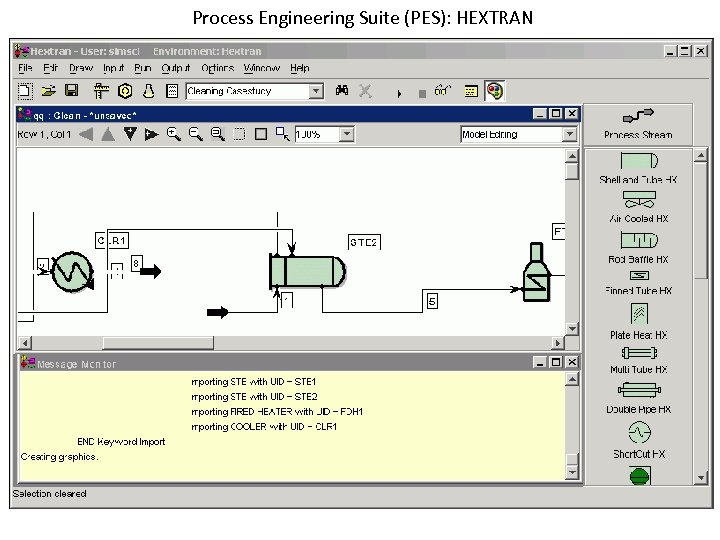This screenshot has width=720, height=540.
Task: Click the flowsheet horizontal scrollbar thumb
Action: [x=158, y=343]
